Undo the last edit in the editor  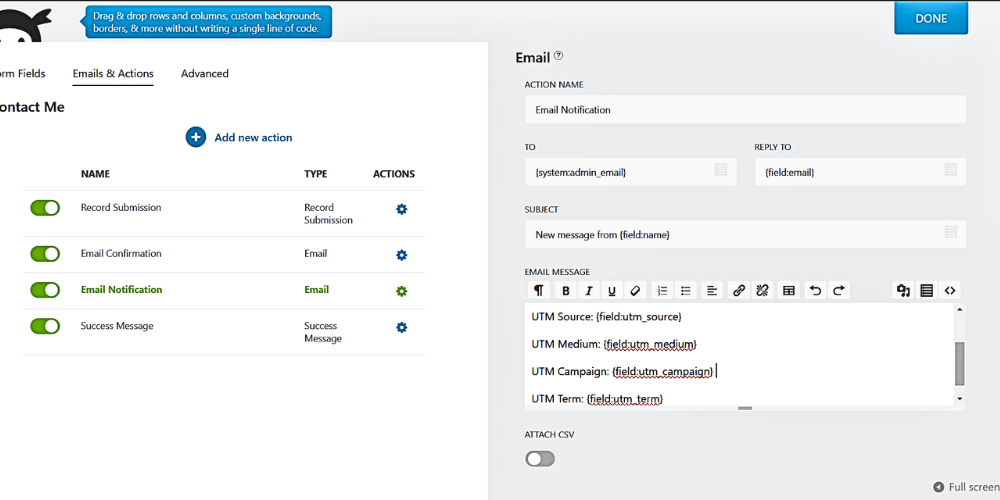(815, 291)
